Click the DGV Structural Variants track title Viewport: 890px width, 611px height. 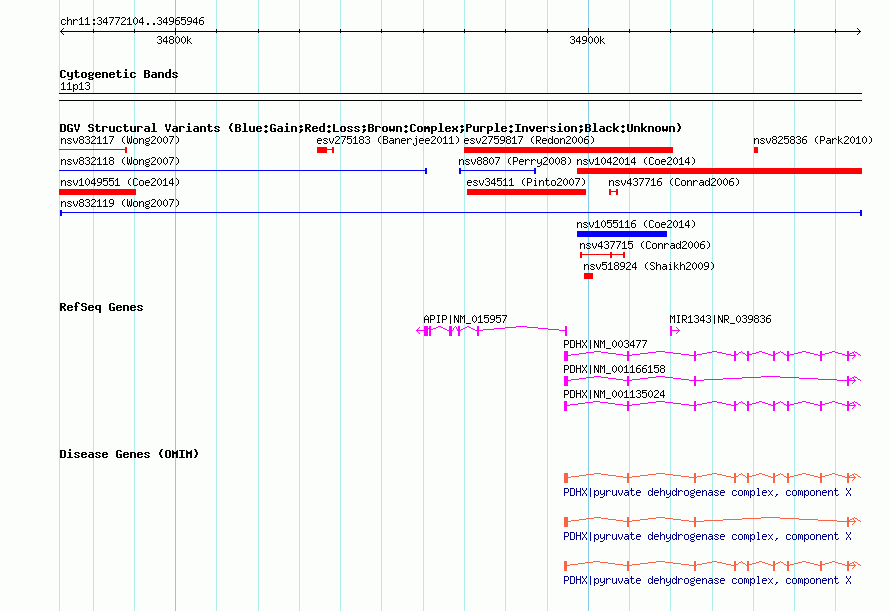370,128
